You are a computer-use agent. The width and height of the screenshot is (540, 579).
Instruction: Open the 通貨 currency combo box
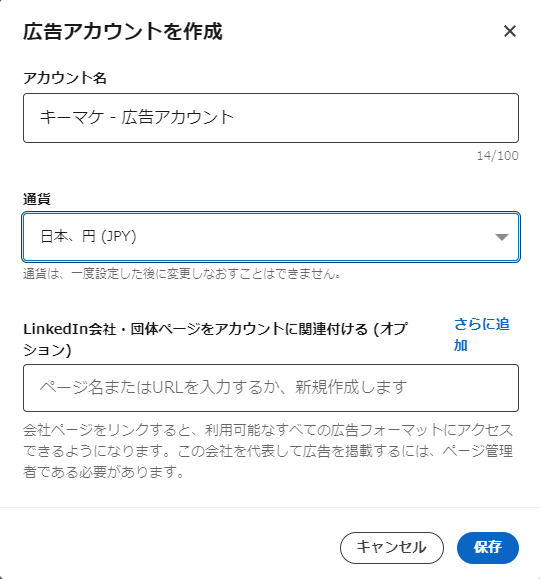tap(271, 237)
